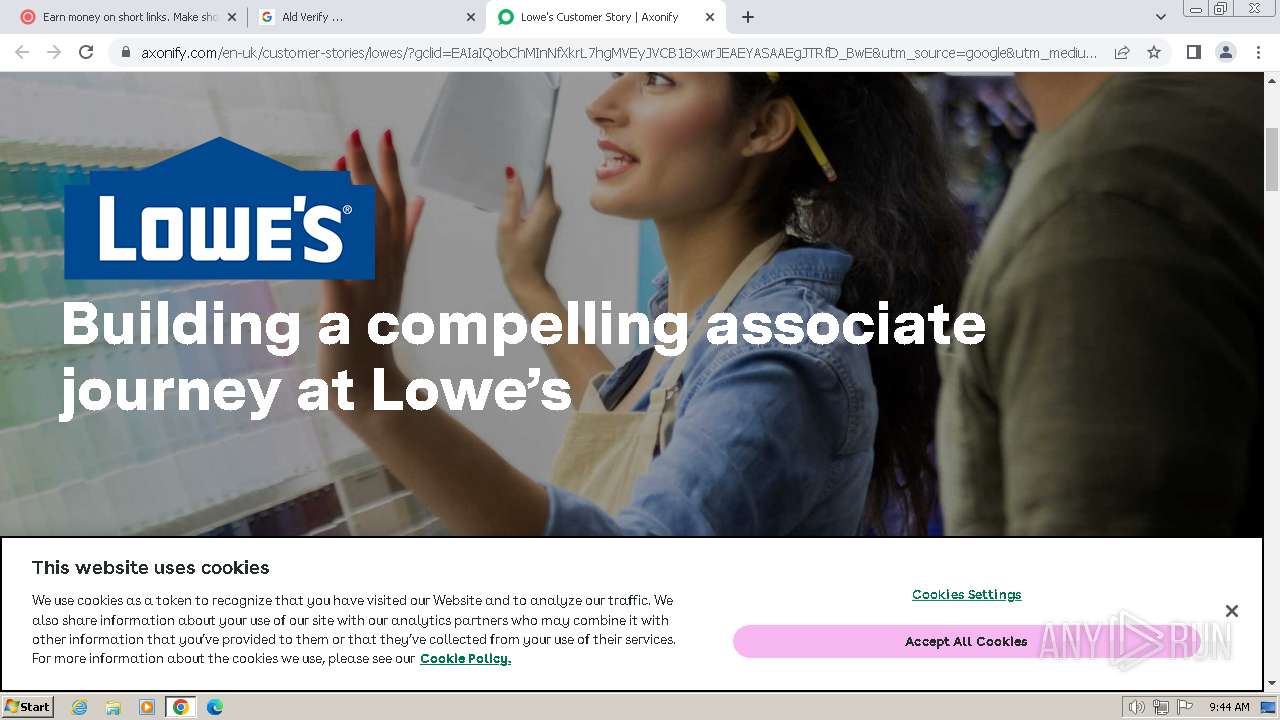Click Accept All Cookies button

tap(966, 641)
